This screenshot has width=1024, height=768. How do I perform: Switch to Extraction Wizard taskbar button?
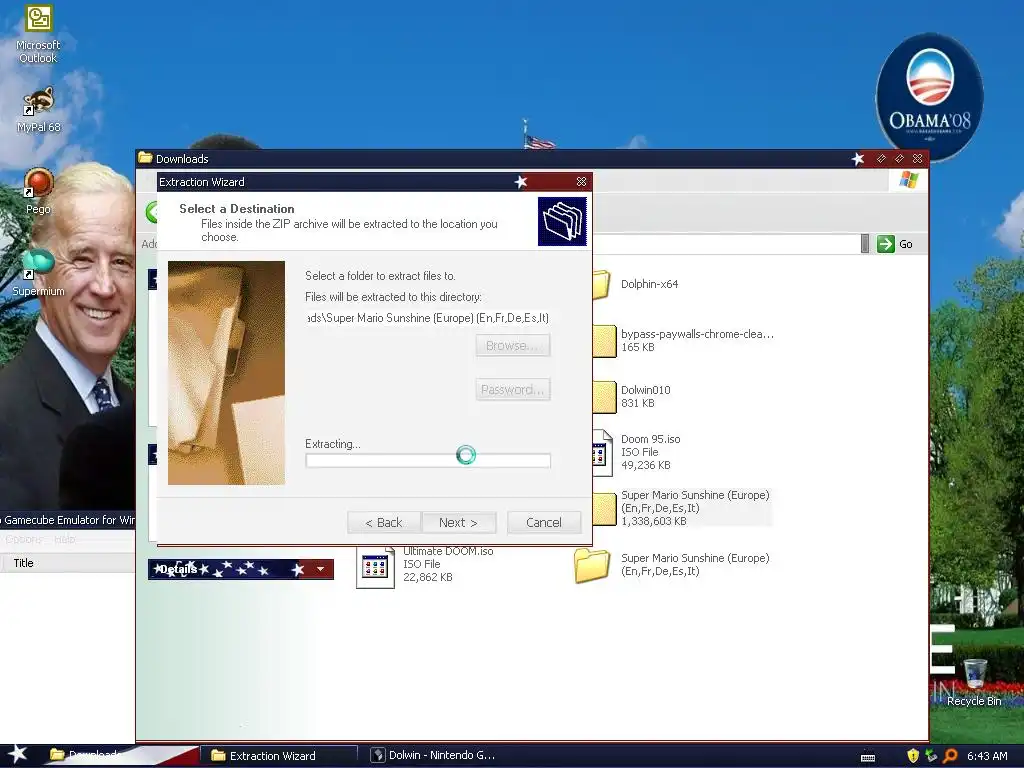point(279,756)
